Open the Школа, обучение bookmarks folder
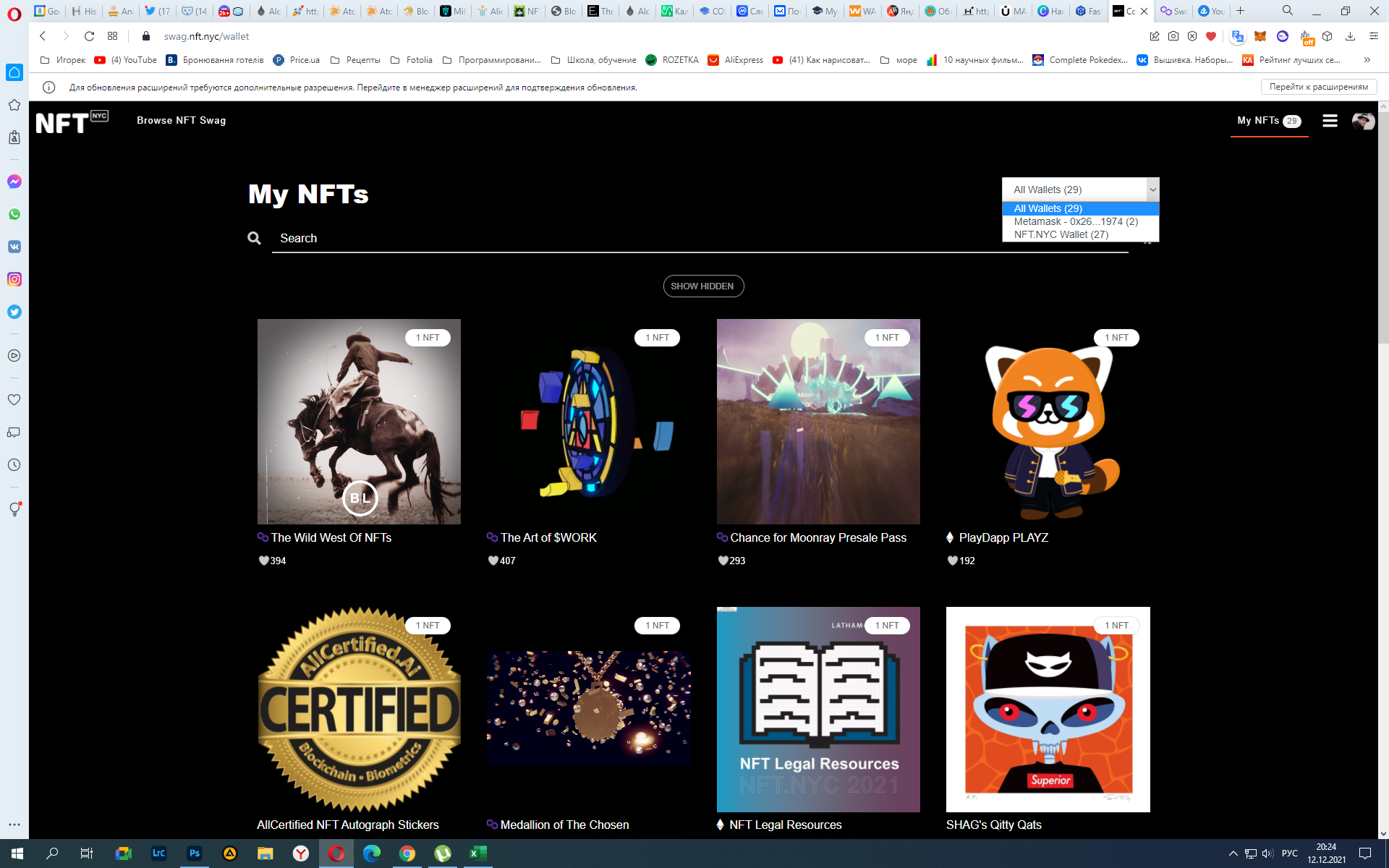This screenshot has height=868, width=1389. [x=594, y=60]
